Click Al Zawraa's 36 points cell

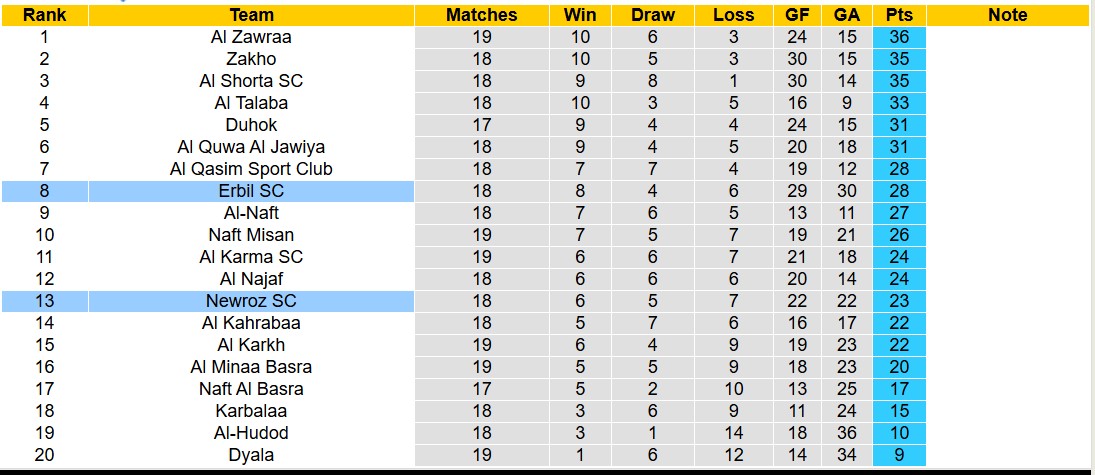click(x=898, y=37)
